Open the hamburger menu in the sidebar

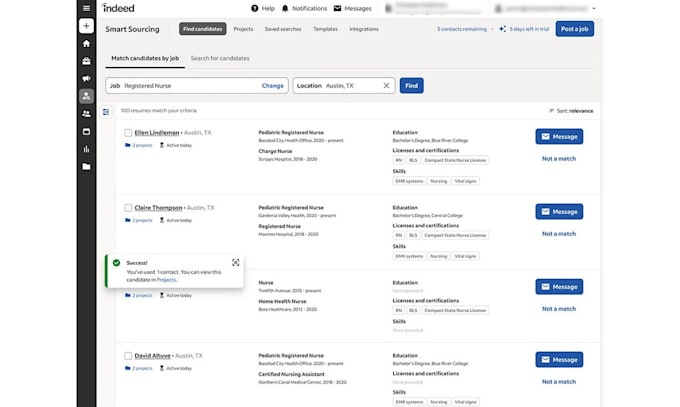tap(86, 8)
